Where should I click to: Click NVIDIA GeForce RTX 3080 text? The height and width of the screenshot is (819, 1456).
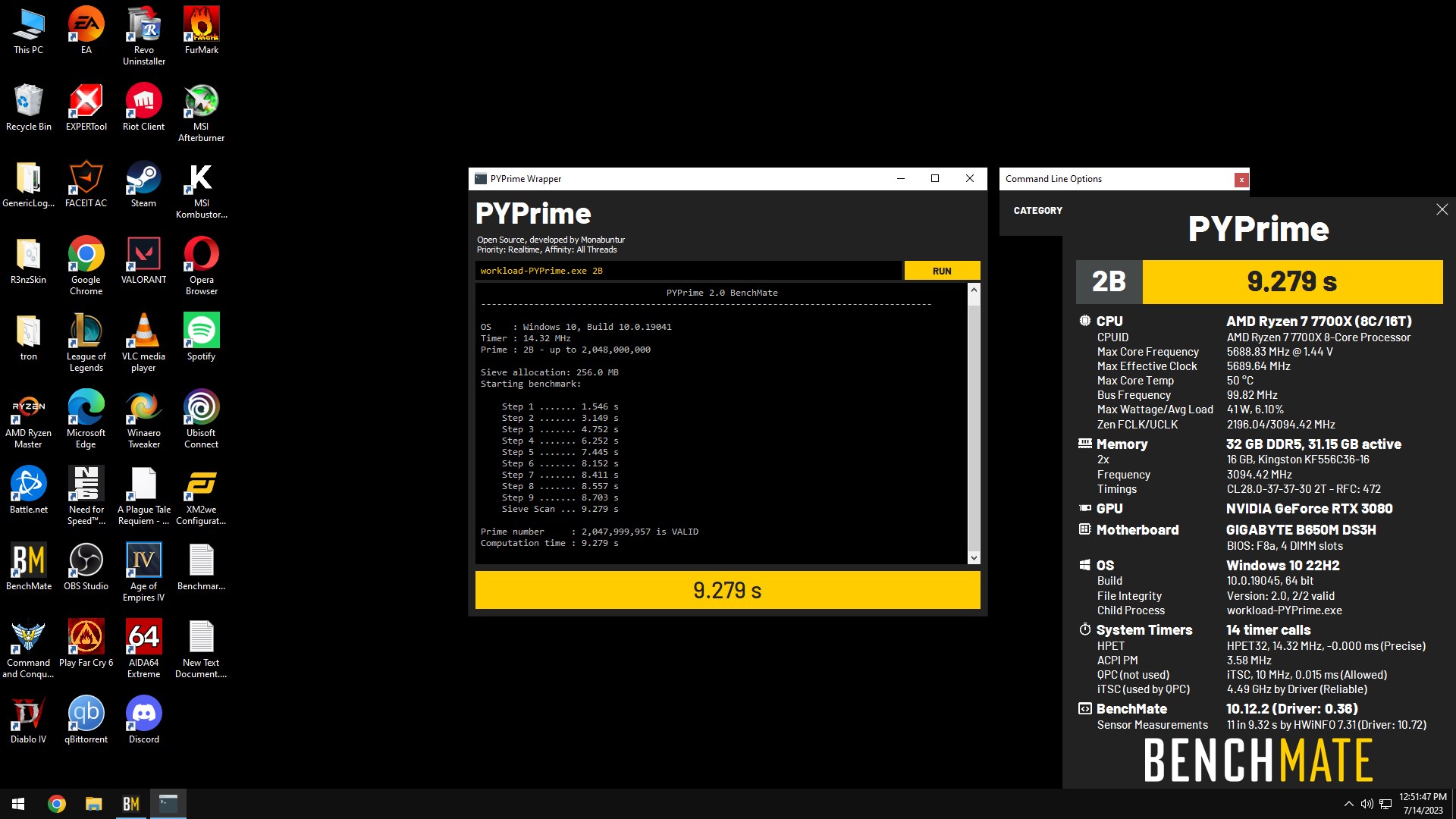[x=1309, y=509]
